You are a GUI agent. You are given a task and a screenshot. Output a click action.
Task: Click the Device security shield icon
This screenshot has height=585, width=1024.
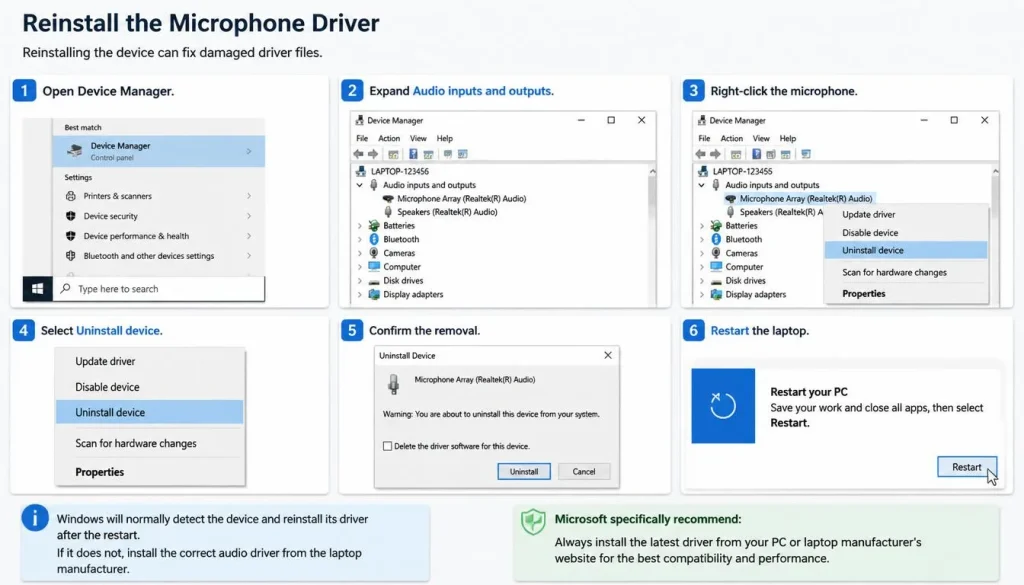click(x=71, y=216)
